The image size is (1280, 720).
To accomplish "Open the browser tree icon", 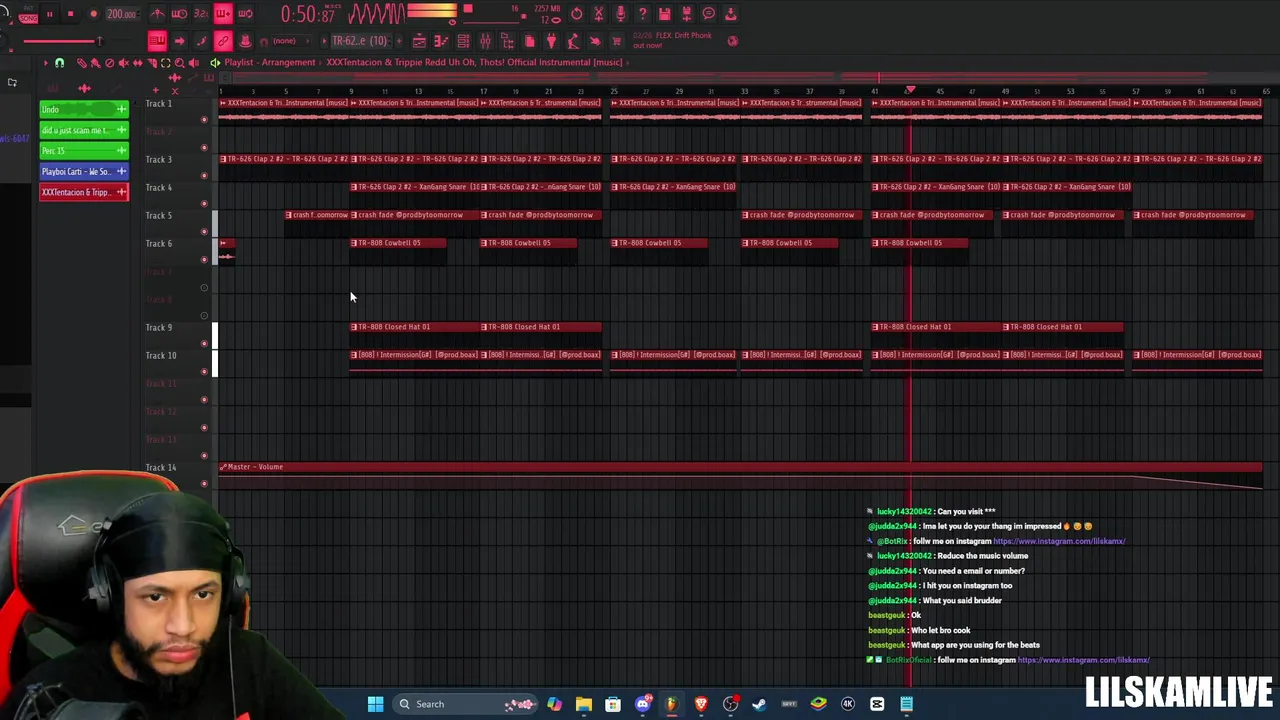I will click(507, 41).
